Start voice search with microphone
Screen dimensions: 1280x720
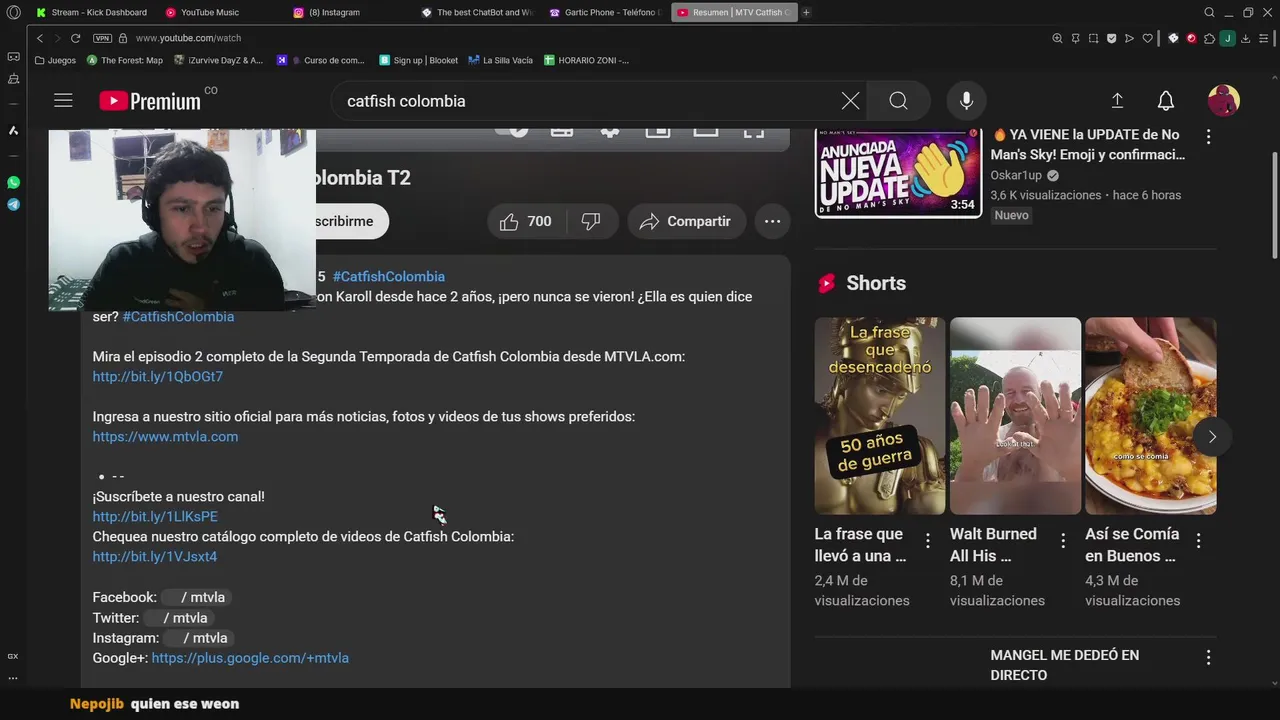[966, 101]
